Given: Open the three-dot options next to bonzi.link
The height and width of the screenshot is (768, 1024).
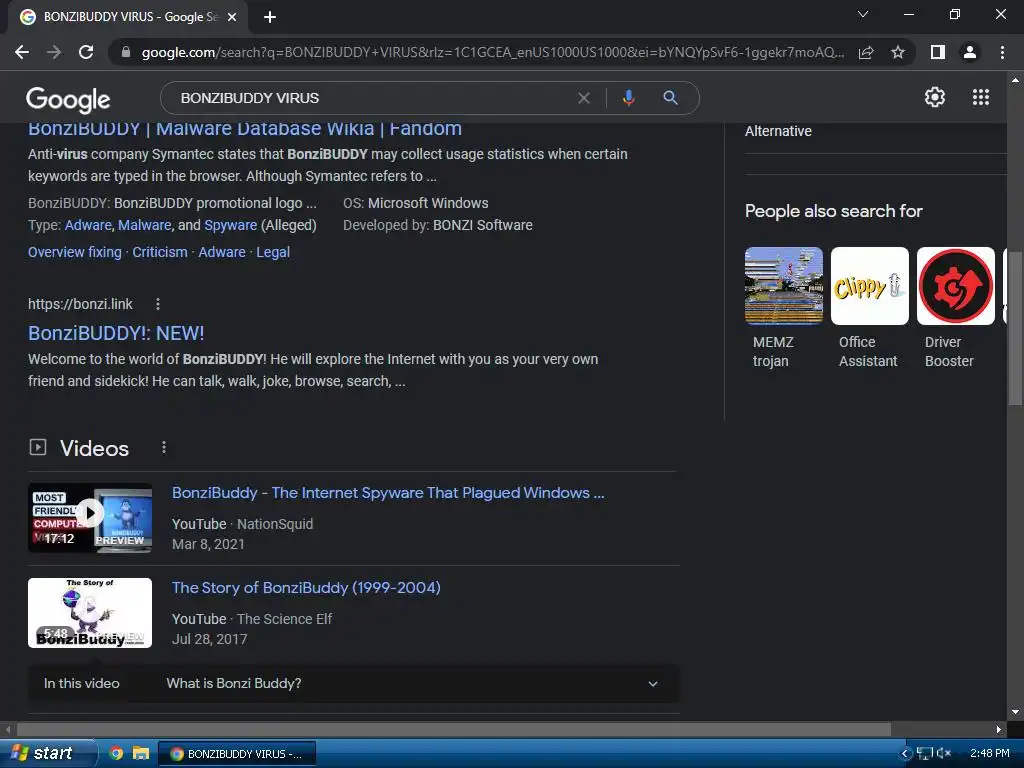Looking at the screenshot, I should pyautogui.click(x=158, y=304).
